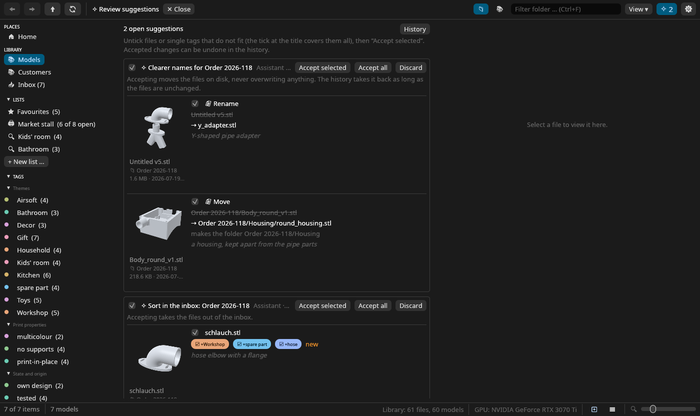The image size is (700, 416).
Task: Close the suggestions review
Action: pos(179,9)
